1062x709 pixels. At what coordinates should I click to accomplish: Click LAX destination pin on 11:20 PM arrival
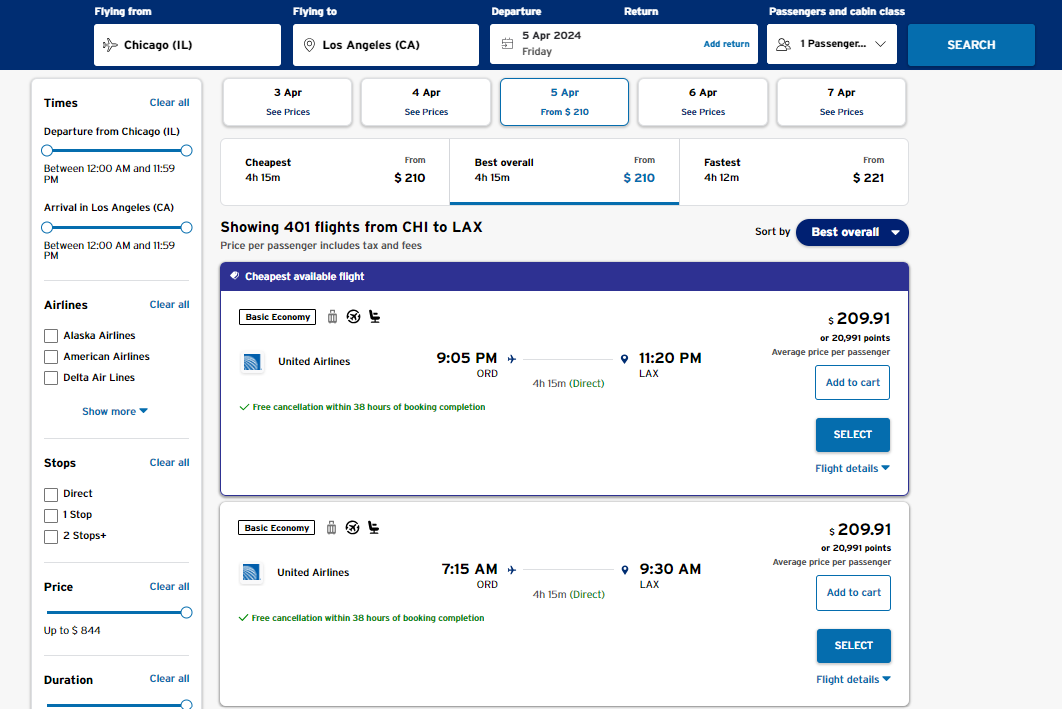pos(624,359)
